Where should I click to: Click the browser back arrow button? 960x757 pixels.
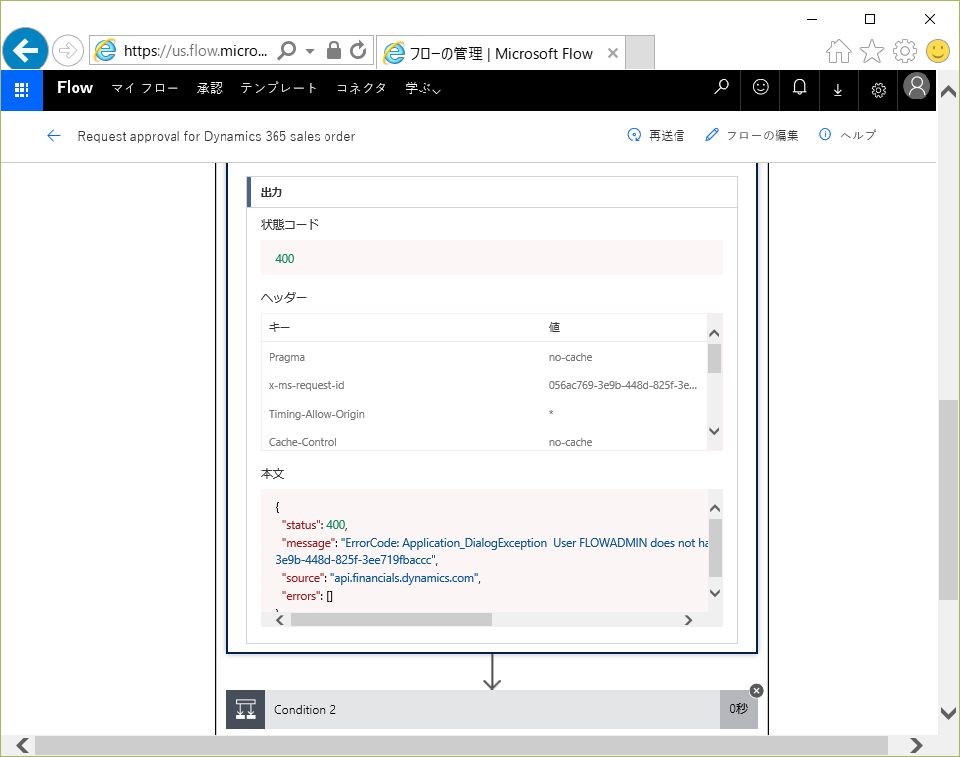pos(25,50)
